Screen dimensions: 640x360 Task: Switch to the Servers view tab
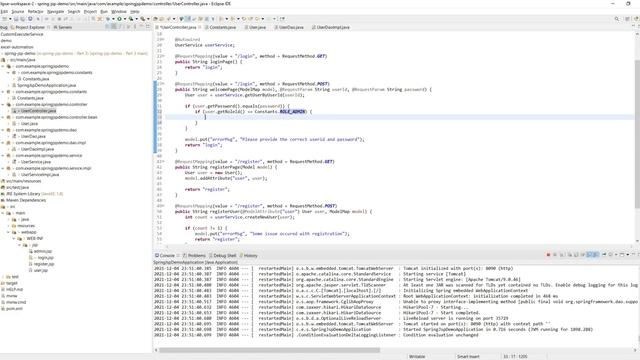coord(65,27)
